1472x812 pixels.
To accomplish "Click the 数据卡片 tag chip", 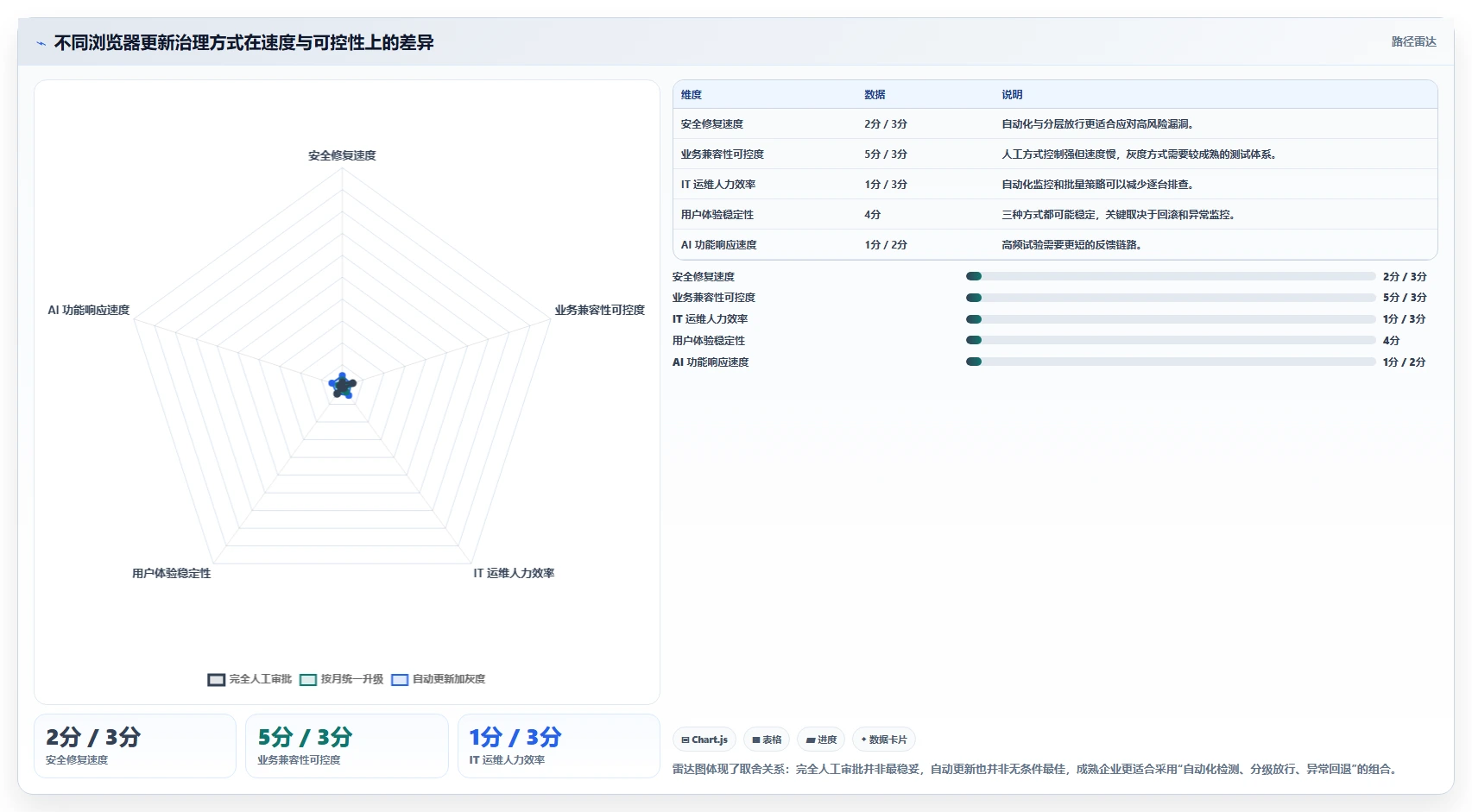I will click(884, 740).
